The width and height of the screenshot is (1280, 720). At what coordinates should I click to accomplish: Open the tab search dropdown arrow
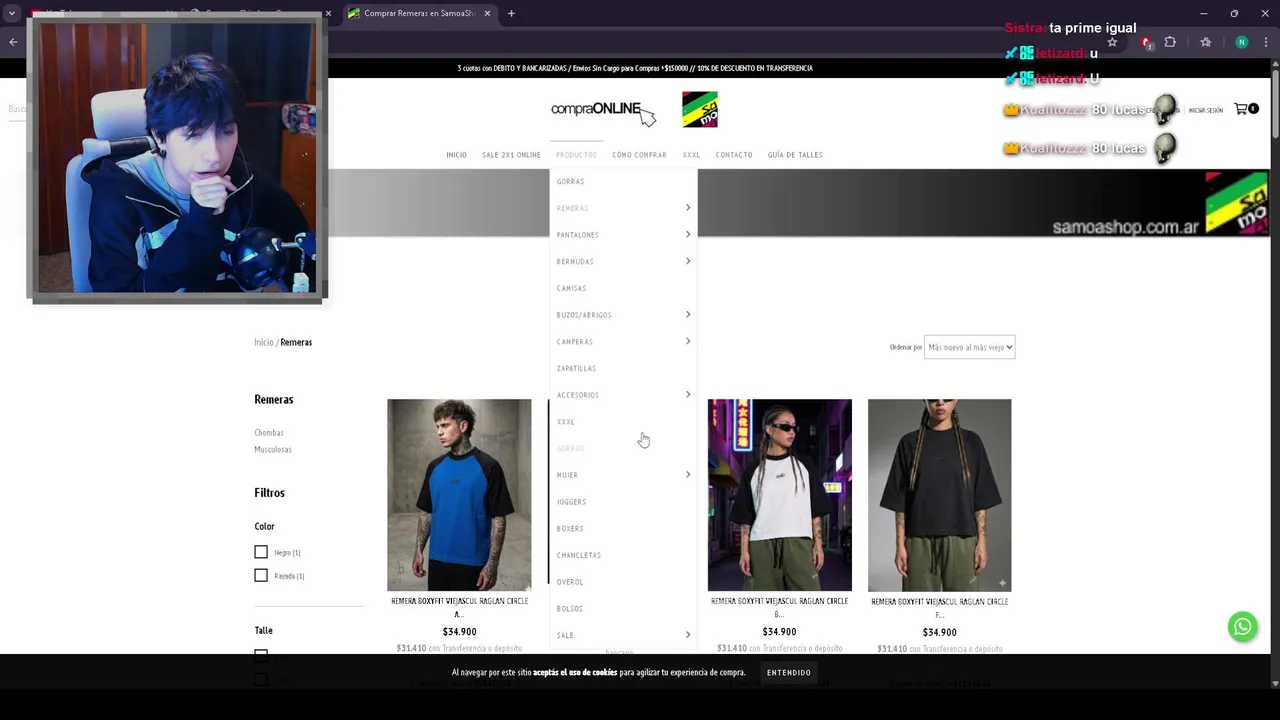pos(11,13)
